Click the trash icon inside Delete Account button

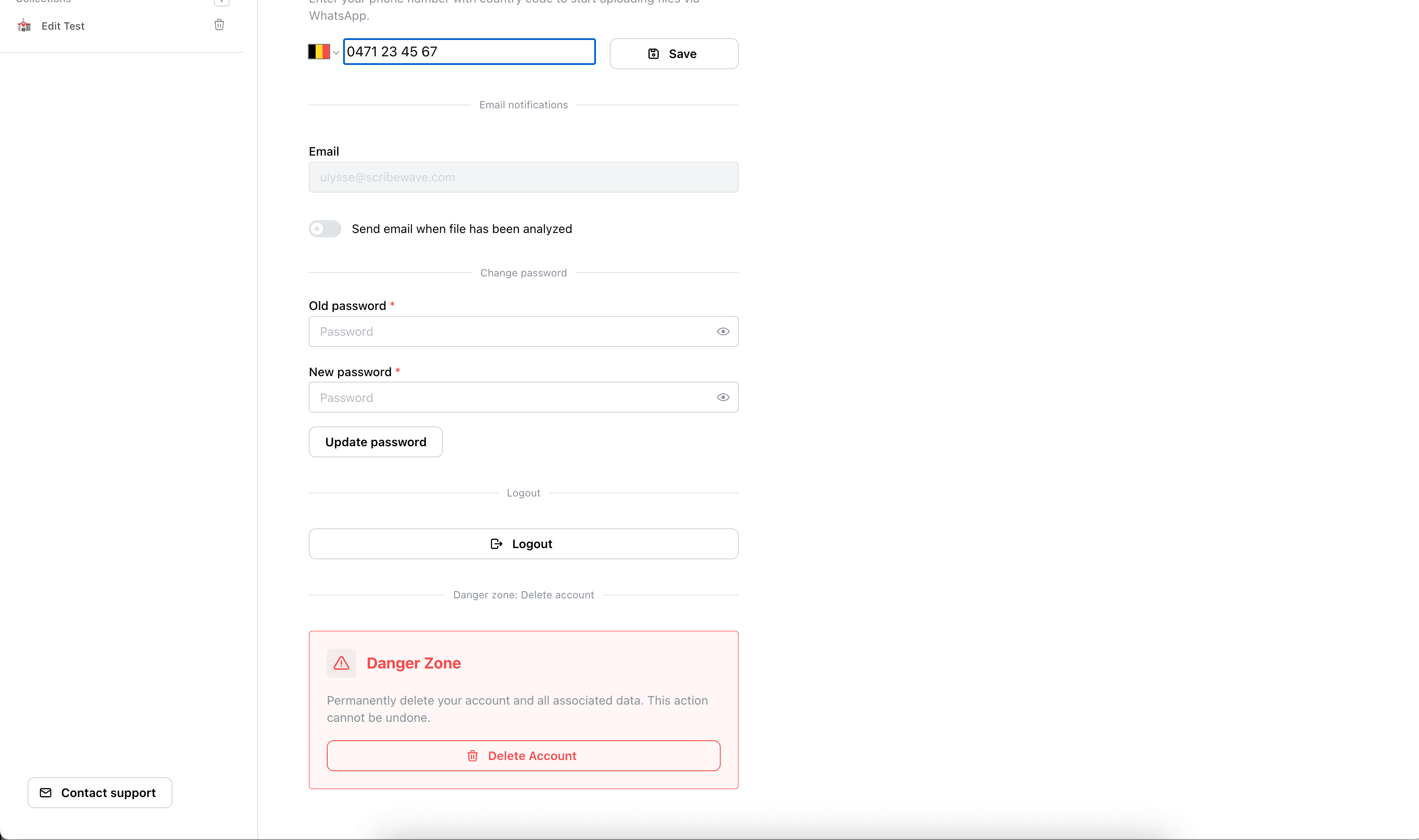click(472, 755)
